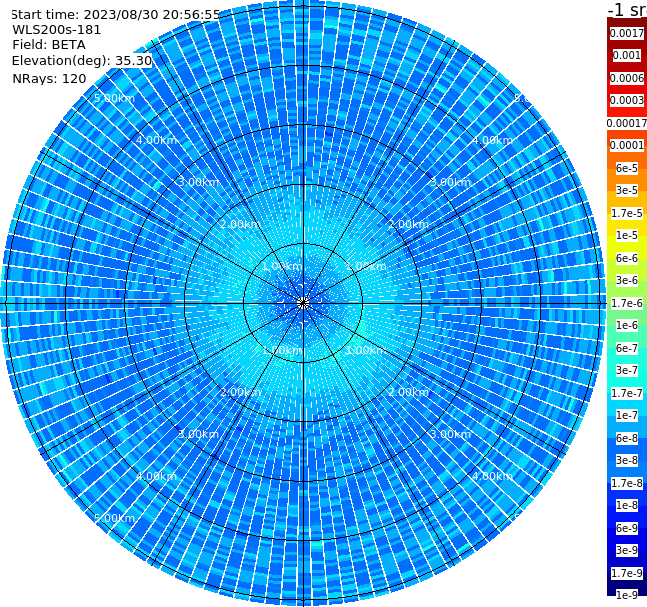Click the 0.0017 colorbar label
The height and width of the screenshot is (607, 647).
click(x=627, y=33)
